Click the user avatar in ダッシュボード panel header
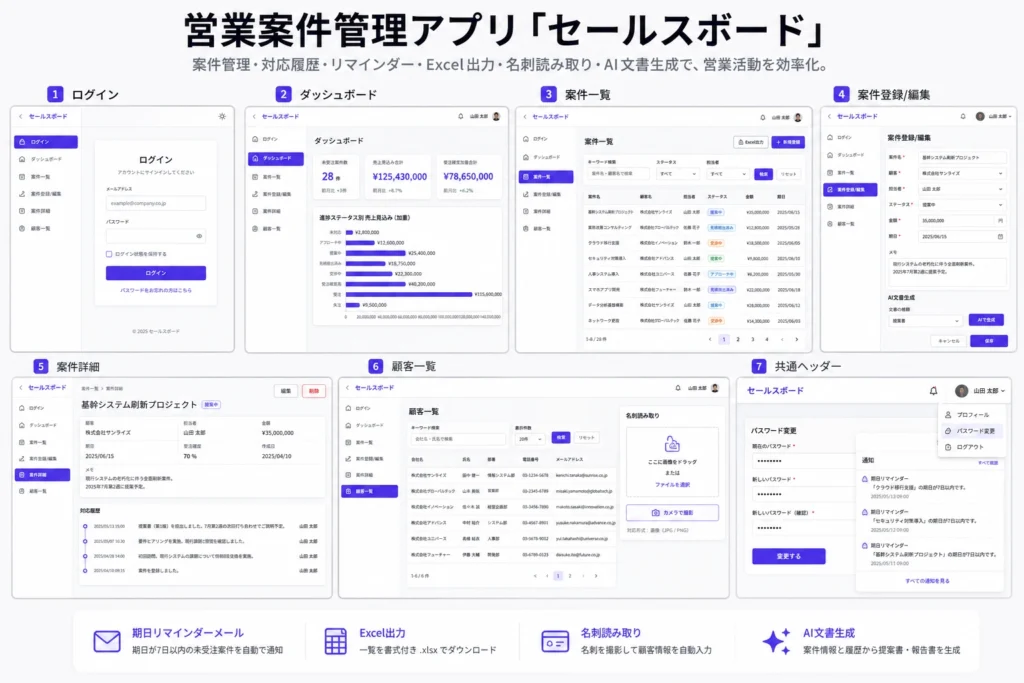The image size is (1024, 683). click(496, 116)
